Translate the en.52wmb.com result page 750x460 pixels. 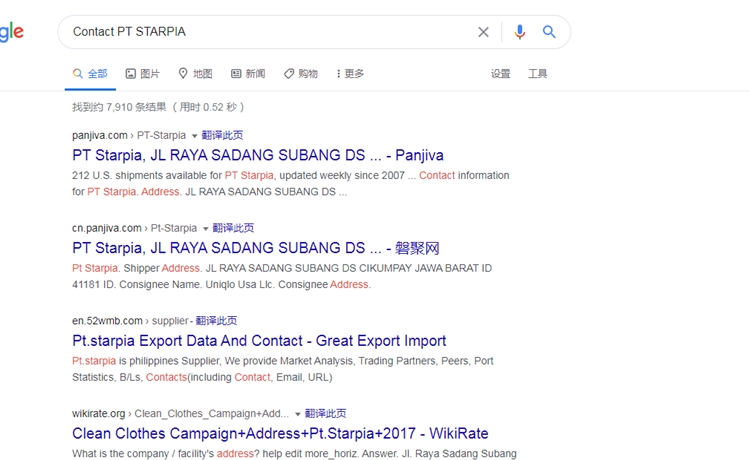[216, 321]
